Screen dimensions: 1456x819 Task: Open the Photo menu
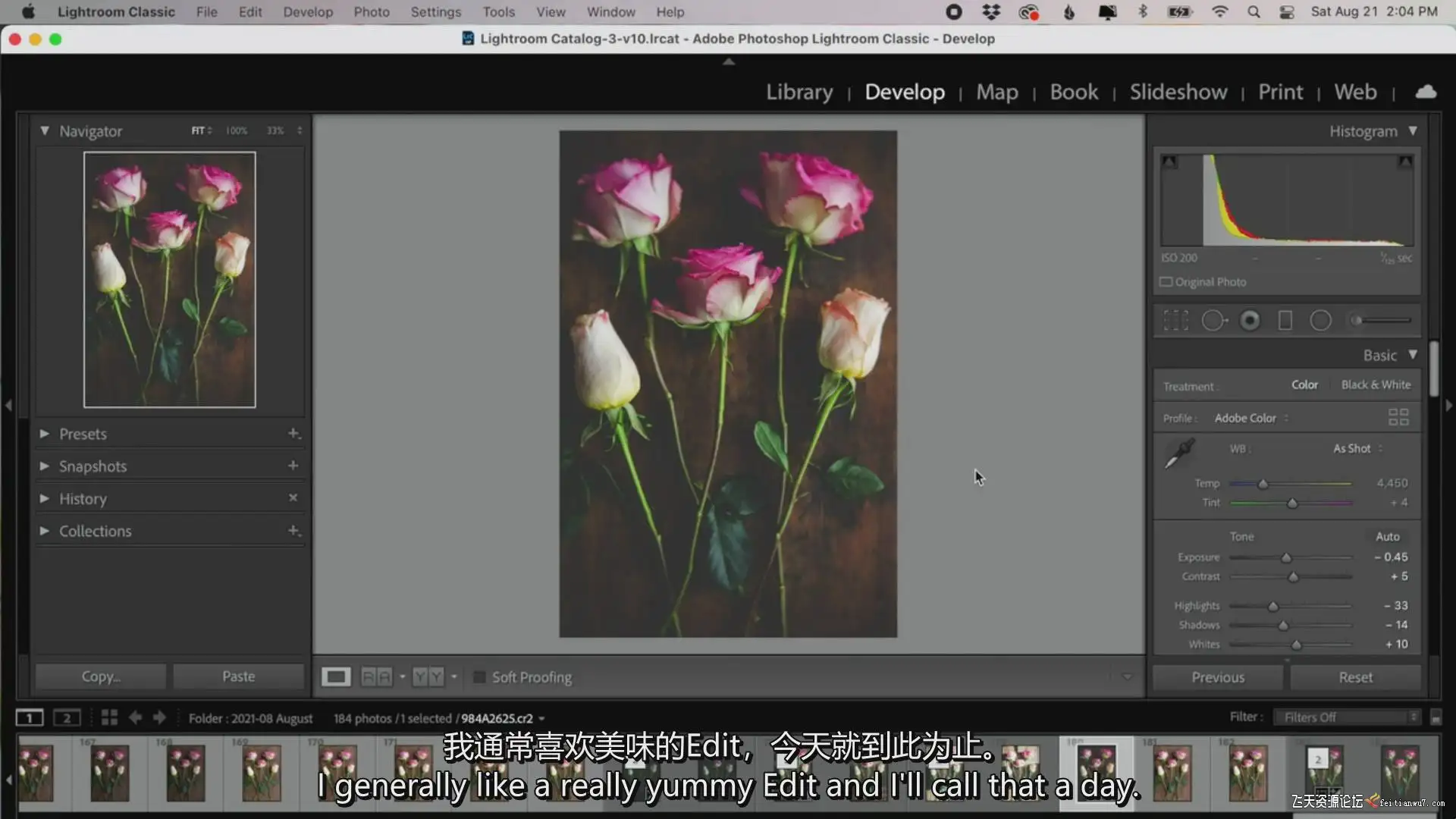[x=371, y=12]
